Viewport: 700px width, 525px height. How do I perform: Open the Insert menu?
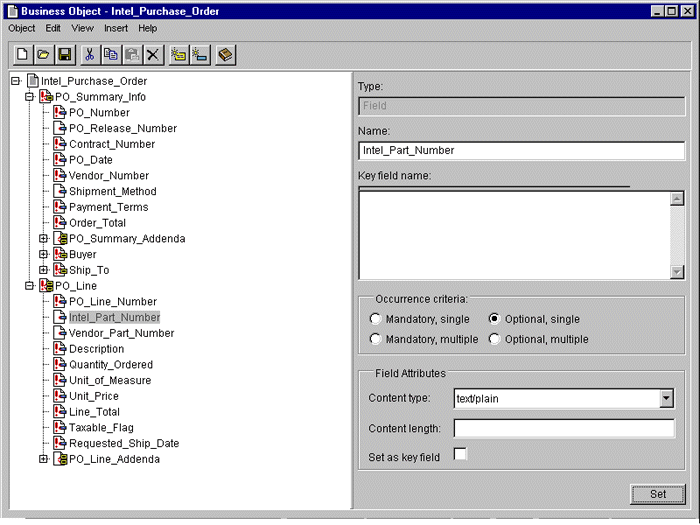[x=116, y=28]
